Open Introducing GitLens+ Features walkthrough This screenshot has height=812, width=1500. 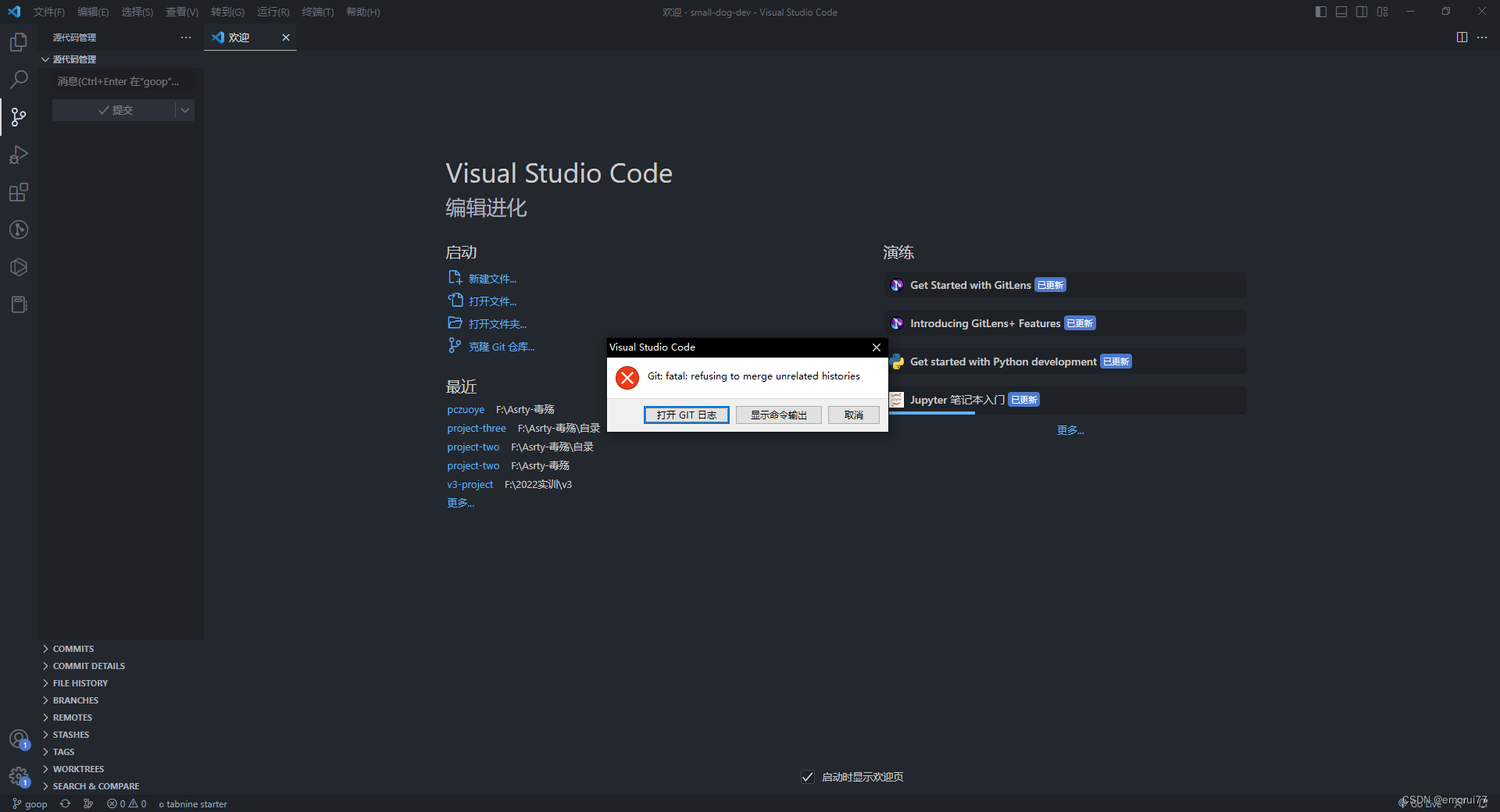[1065, 323]
